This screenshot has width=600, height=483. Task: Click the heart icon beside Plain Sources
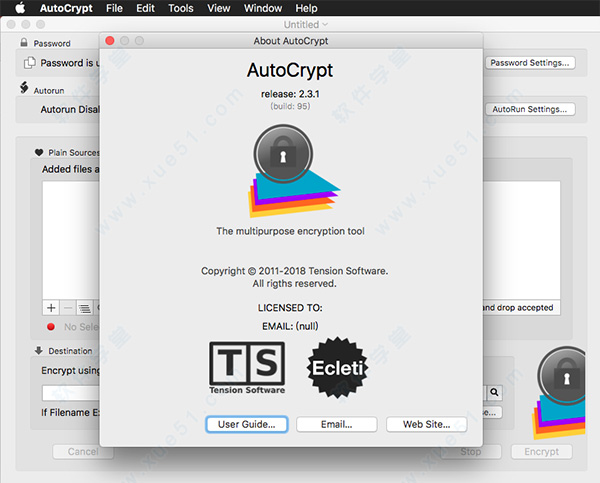pyautogui.click(x=39, y=152)
